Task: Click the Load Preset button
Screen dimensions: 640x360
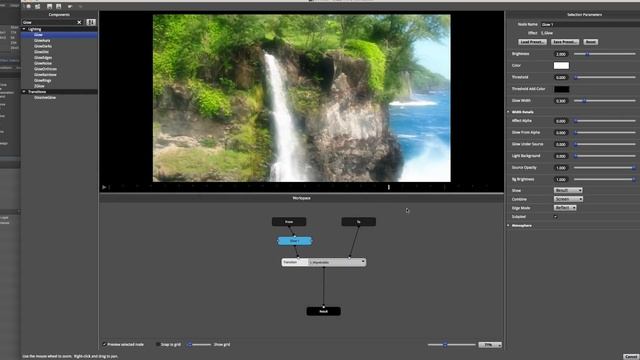Action: pos(532,42)
